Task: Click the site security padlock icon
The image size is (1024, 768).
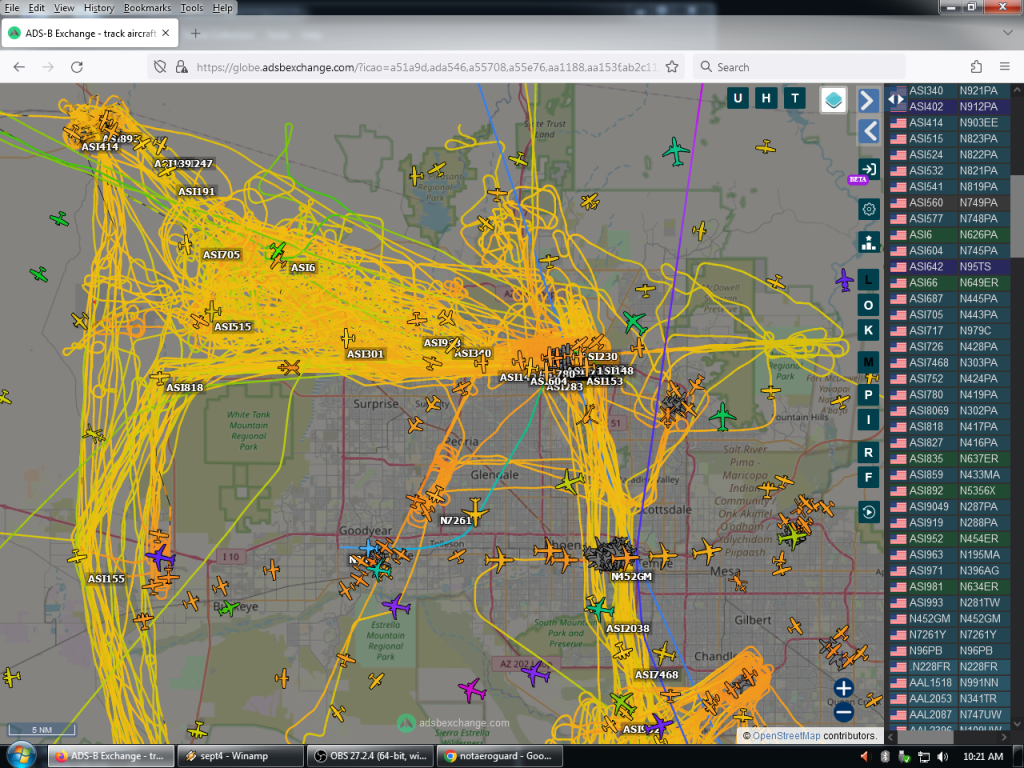Action: 182,67
